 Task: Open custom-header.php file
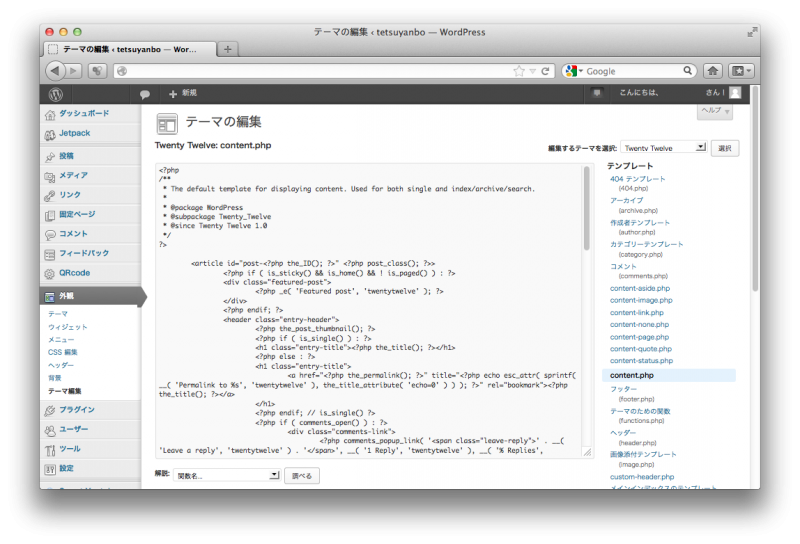pyautogui.click(x=642, y=477)
